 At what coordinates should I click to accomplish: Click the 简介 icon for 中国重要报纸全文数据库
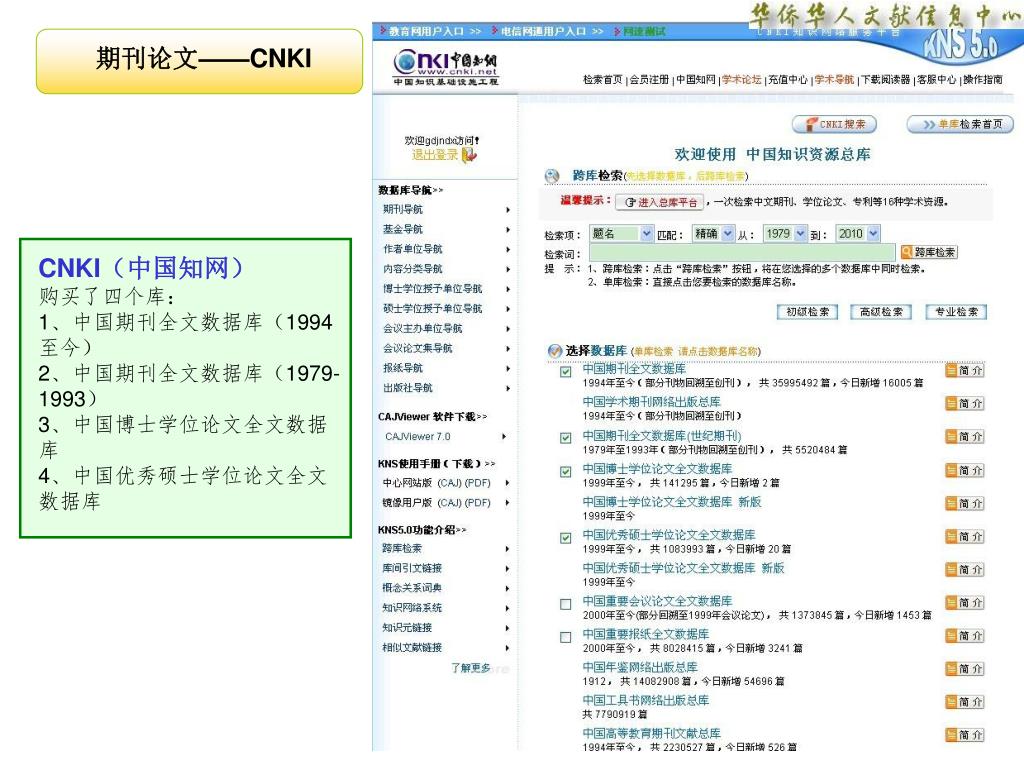pos(965,636)
